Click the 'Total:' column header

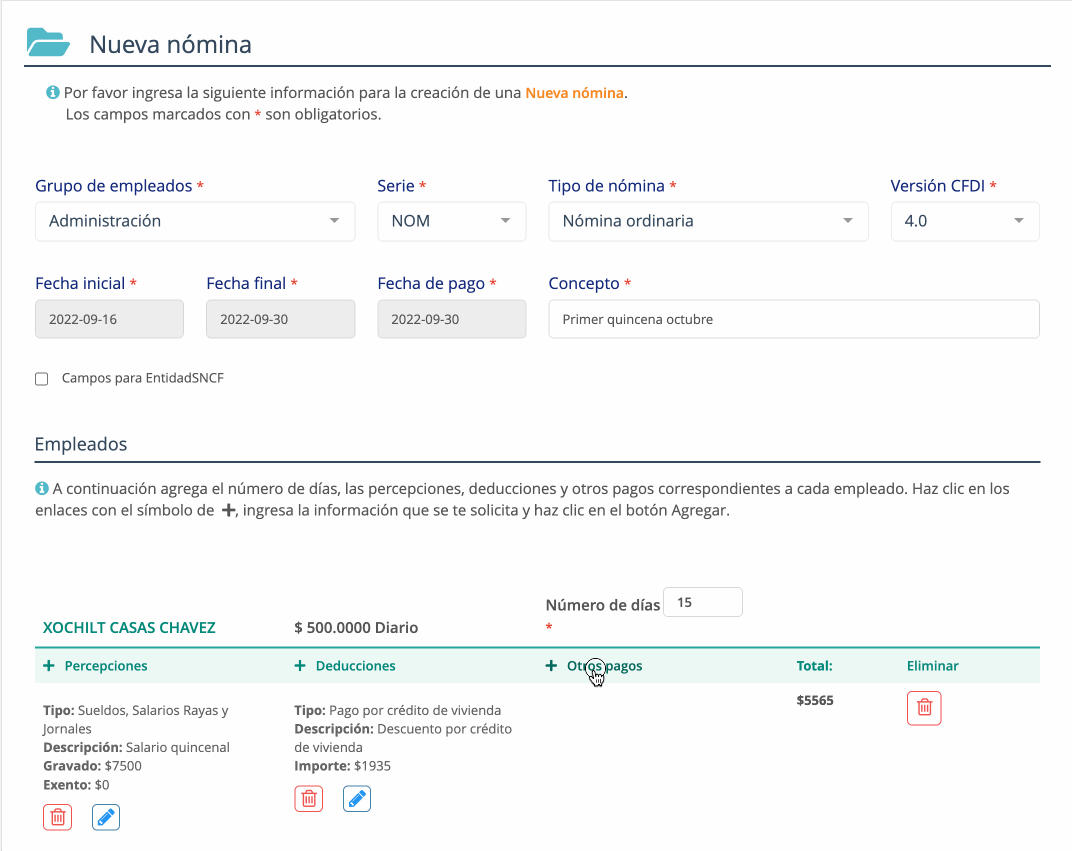(814, 666)
